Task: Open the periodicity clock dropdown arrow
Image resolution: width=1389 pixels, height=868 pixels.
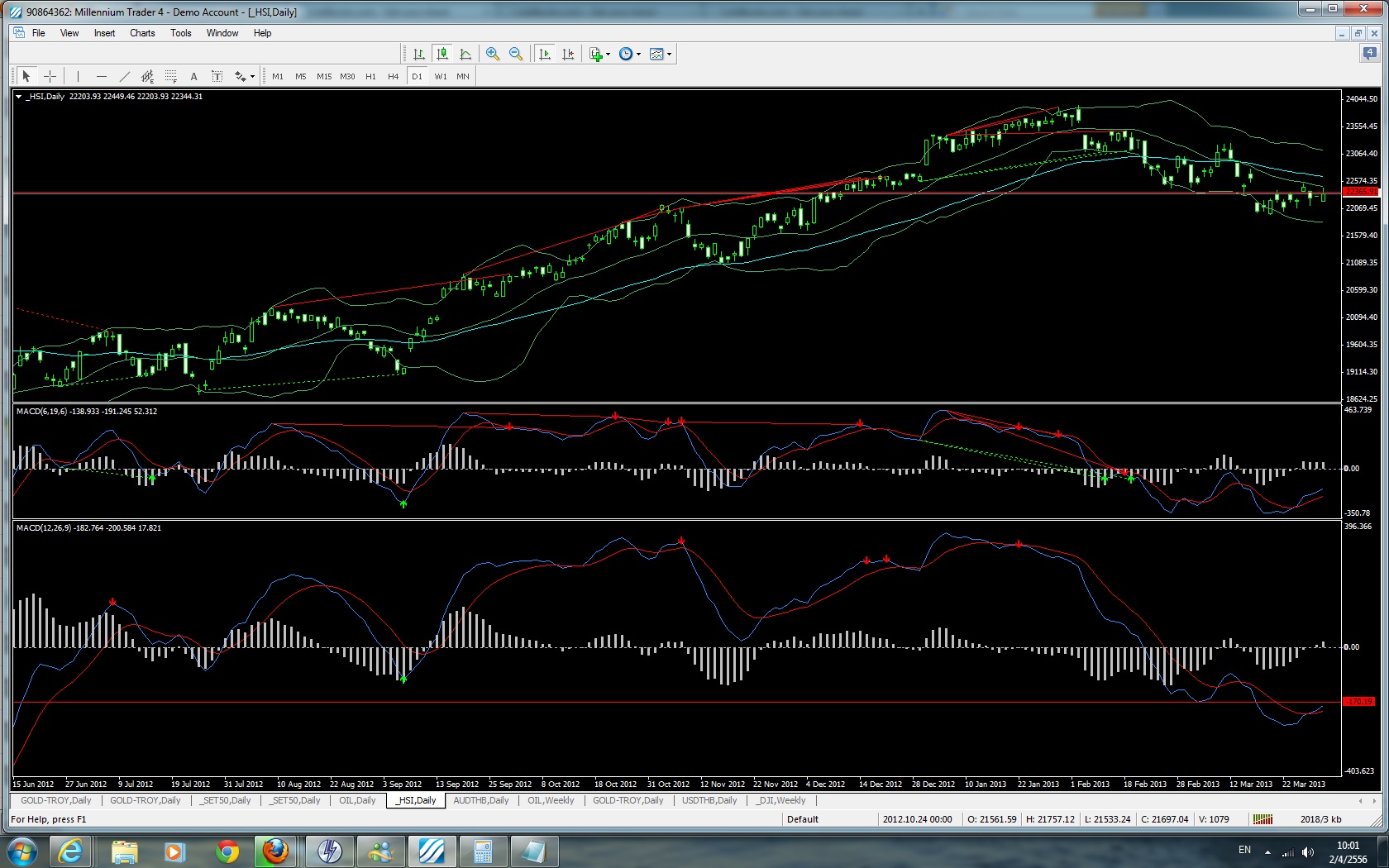Action: click(638, 55)
